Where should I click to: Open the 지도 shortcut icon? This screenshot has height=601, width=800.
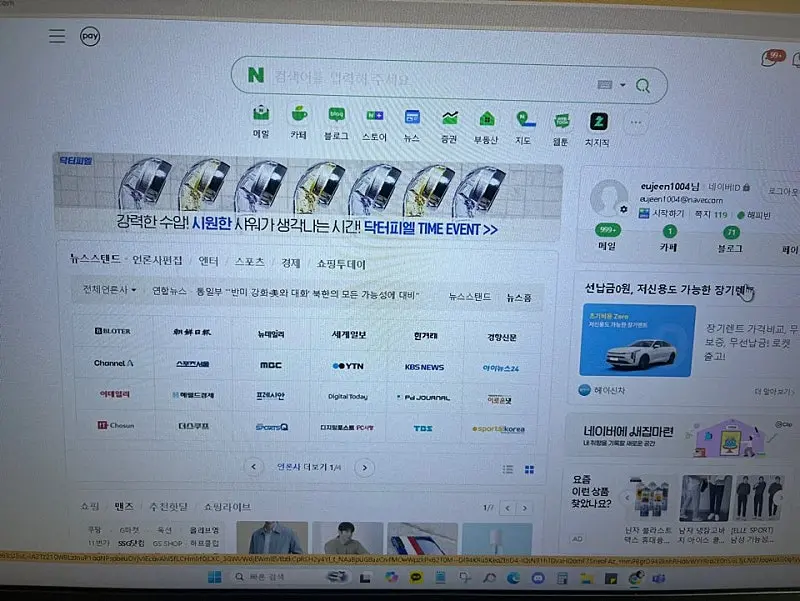524,120
